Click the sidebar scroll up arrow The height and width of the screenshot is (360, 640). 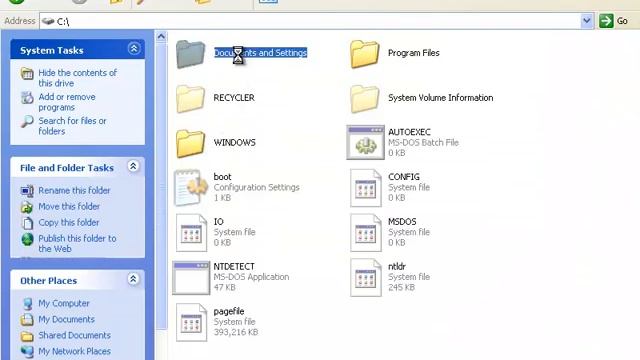click(161, 37)
